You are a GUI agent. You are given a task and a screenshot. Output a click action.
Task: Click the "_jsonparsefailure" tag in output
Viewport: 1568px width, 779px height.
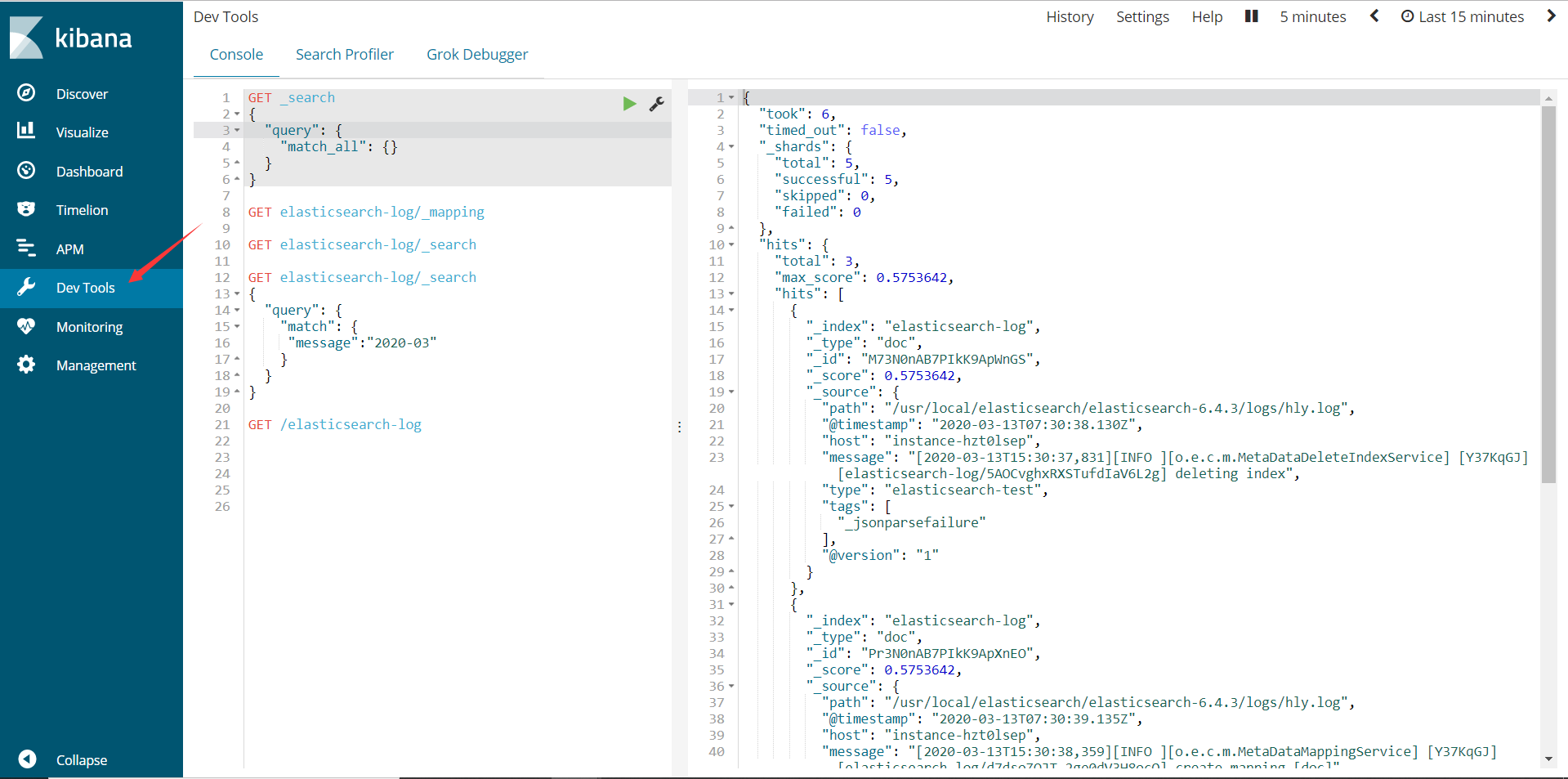point(912,522)
